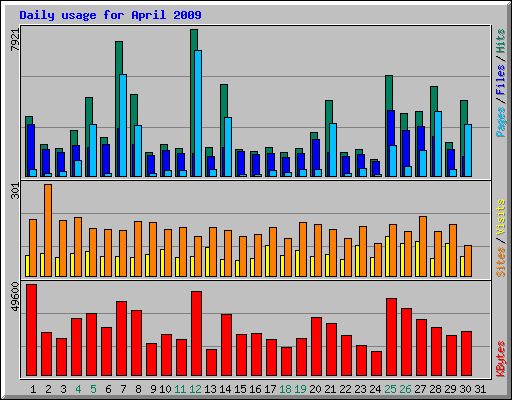The width and height of the screenshot is (512, 400).
Task: Click day 21 on the x-axis
Action: pyautogui.click(x=330, y=389)
